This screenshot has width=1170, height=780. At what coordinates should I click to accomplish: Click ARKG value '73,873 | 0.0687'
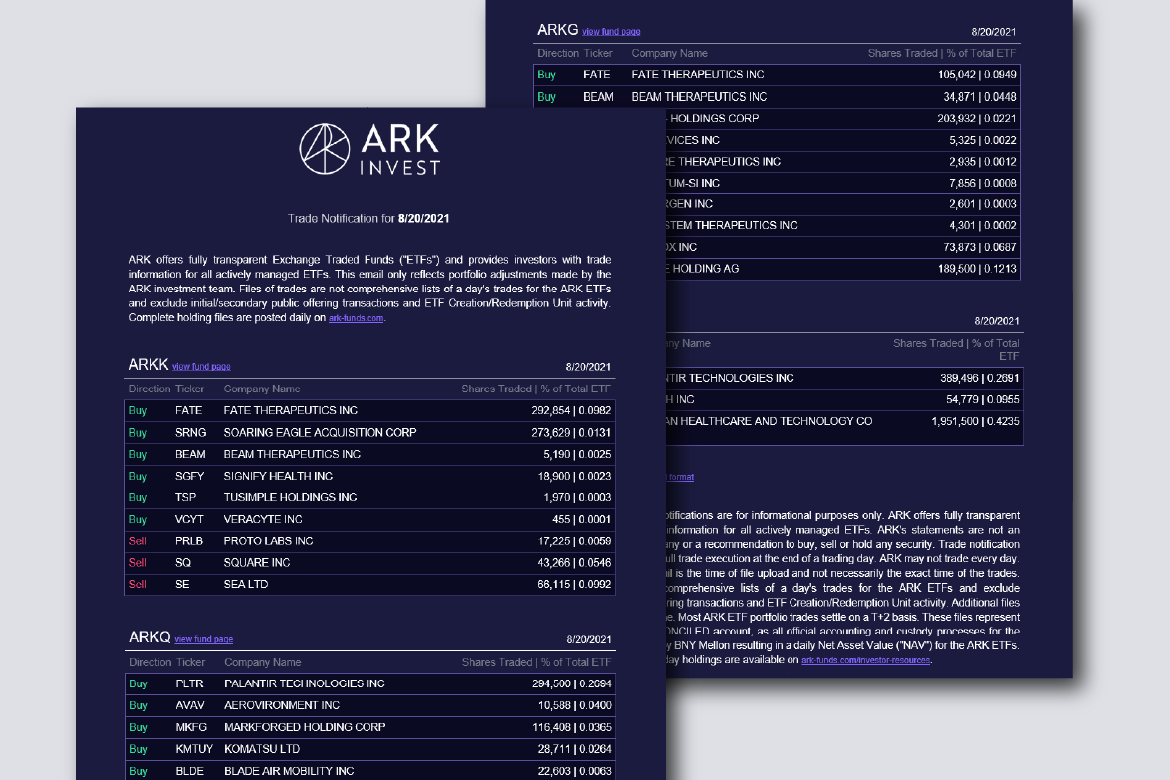tap(980, 247)
